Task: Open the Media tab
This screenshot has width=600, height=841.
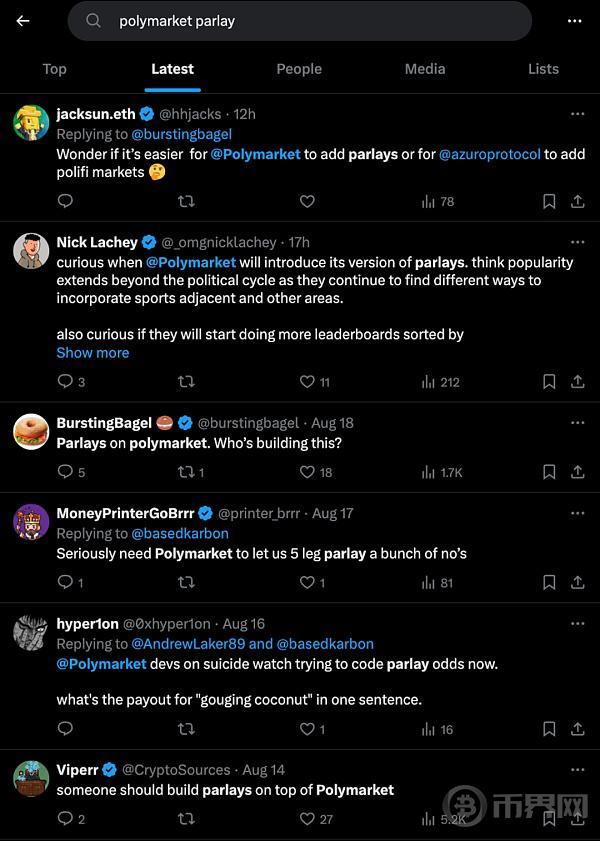Action: point(425,69)
